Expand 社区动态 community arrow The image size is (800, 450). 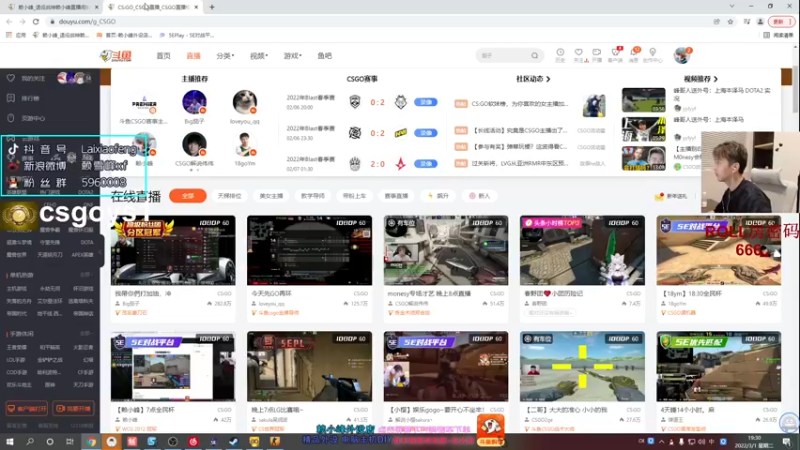tap(548, 79)
